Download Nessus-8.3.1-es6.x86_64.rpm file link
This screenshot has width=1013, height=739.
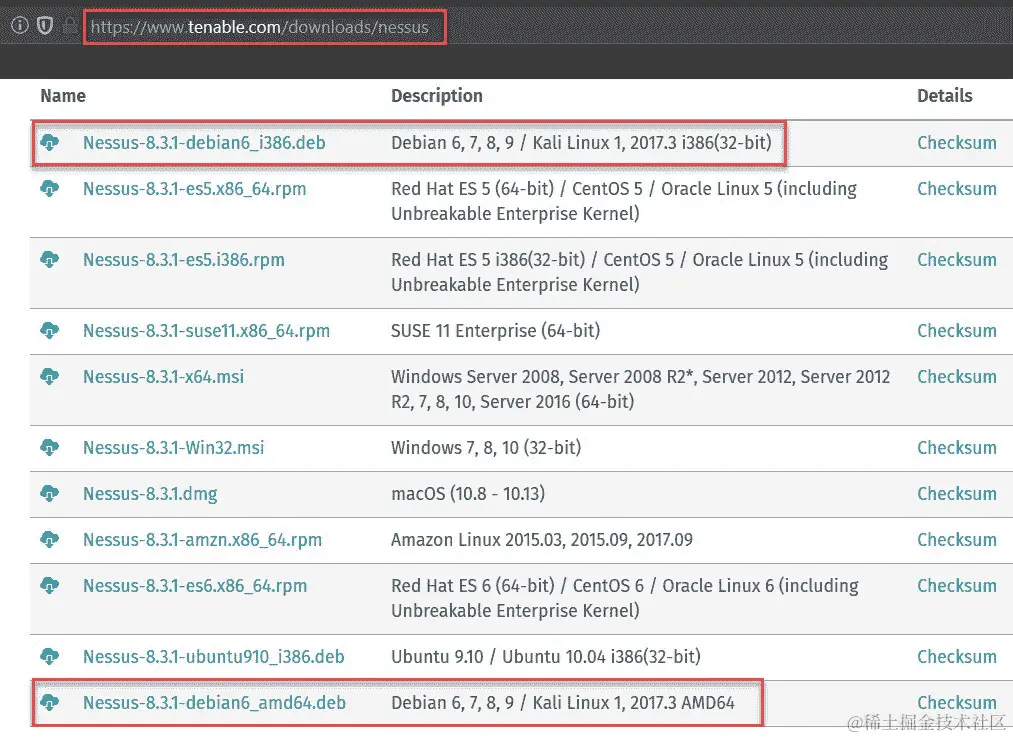195,587
